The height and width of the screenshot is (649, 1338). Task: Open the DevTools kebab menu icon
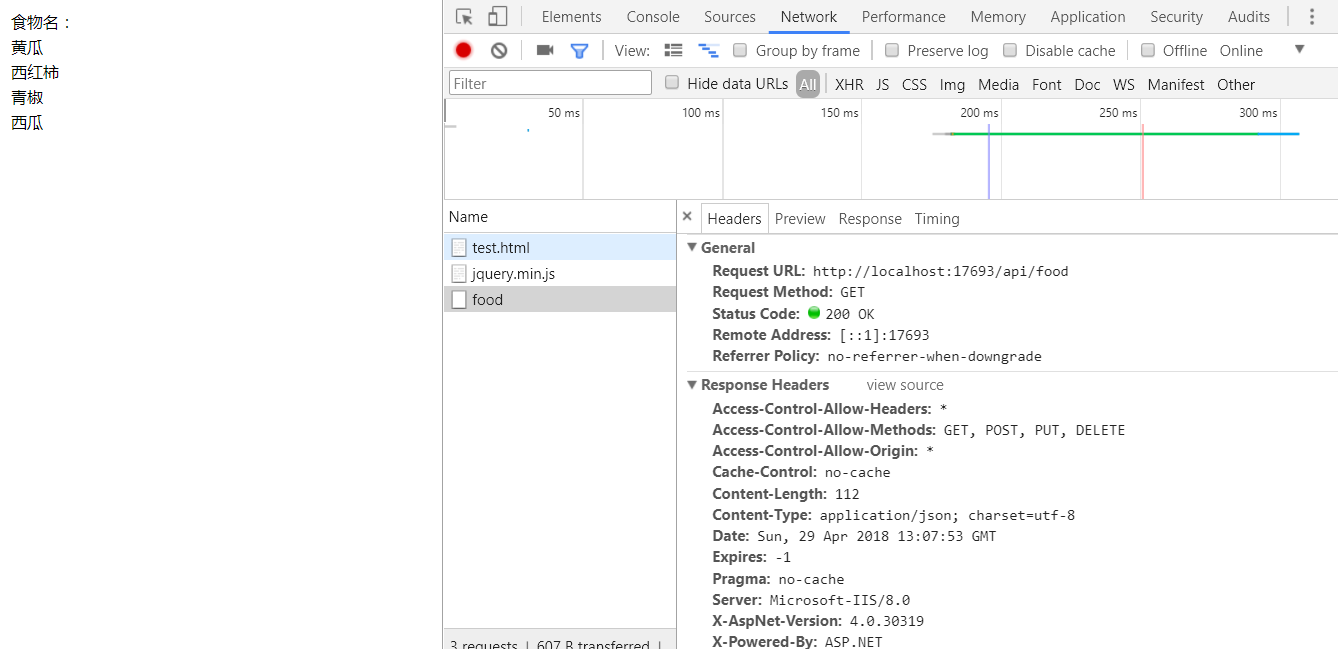[1312, 16]
